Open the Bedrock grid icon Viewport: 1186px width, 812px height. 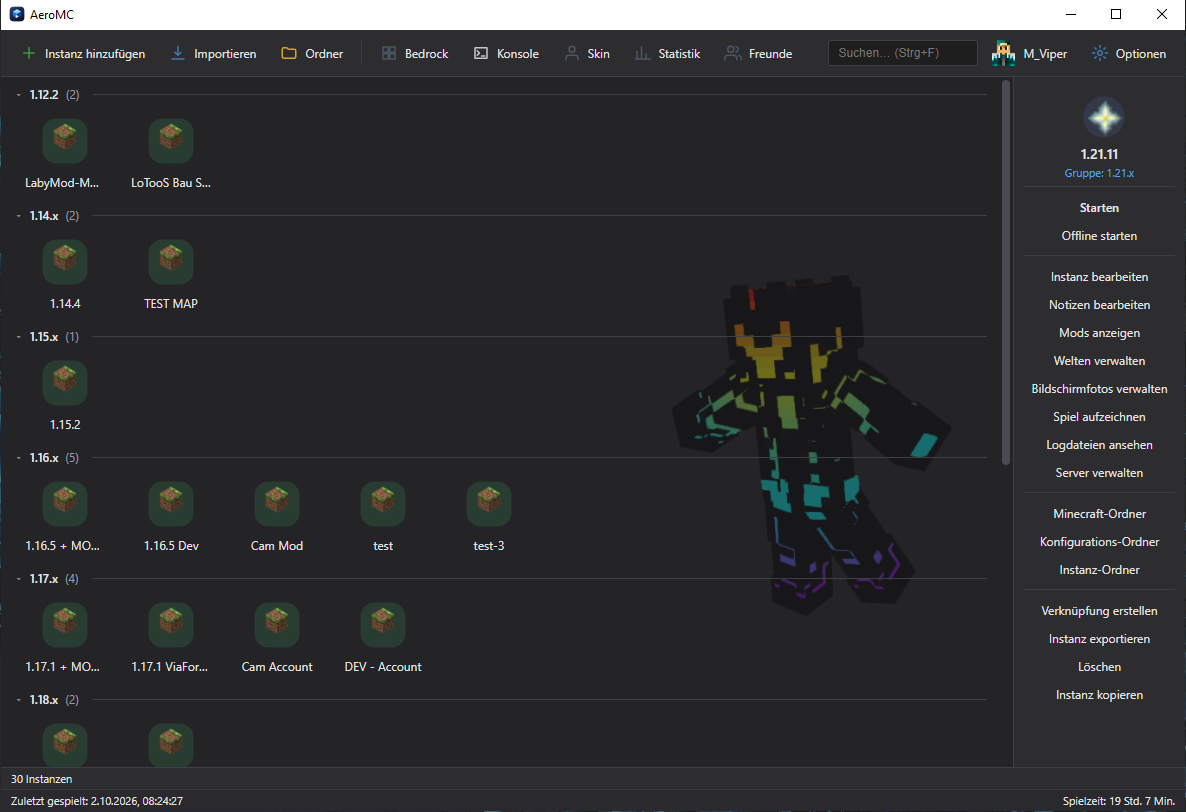tap(389, 54)
